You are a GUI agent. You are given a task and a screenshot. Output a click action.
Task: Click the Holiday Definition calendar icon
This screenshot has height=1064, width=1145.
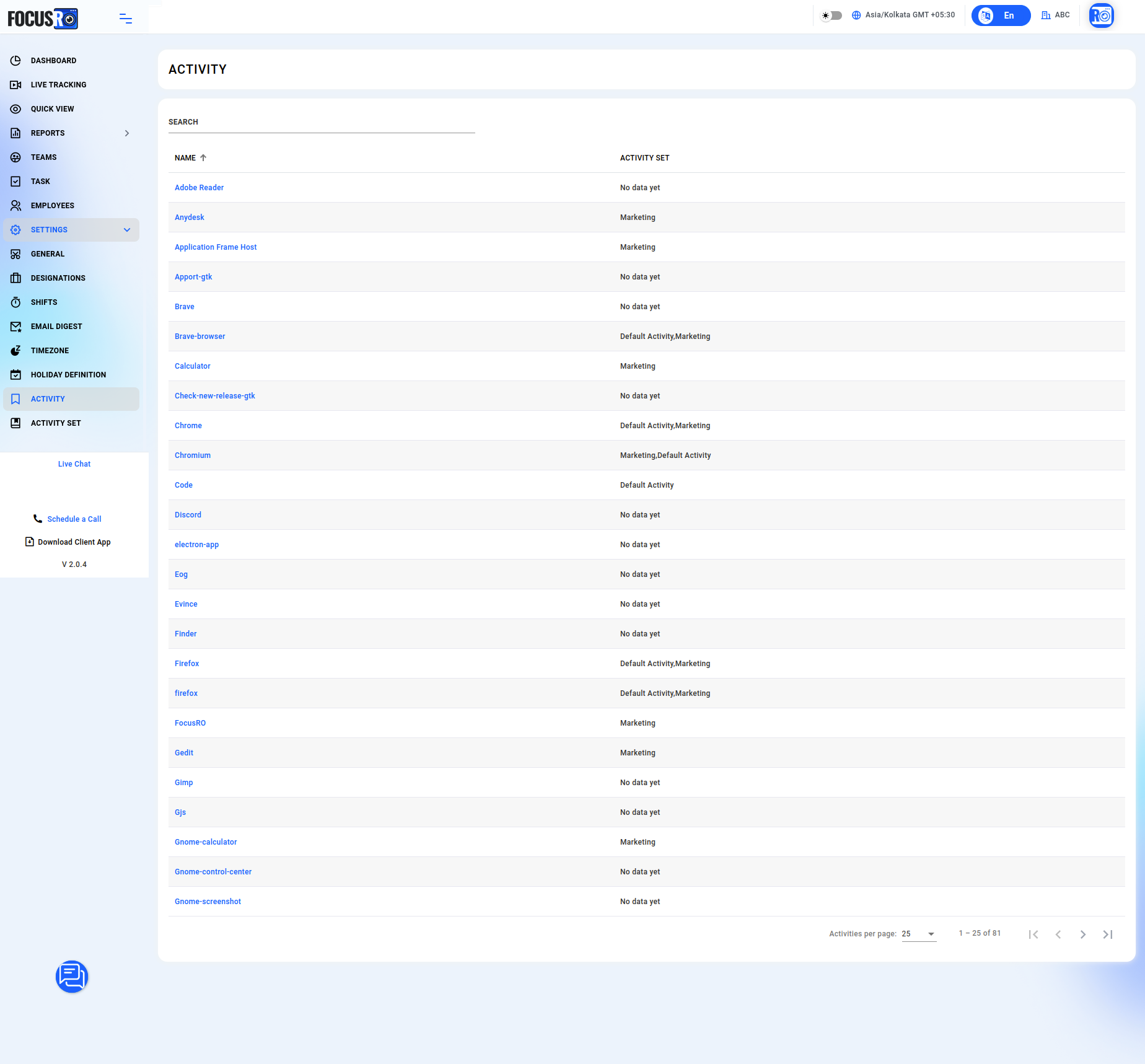16,375
